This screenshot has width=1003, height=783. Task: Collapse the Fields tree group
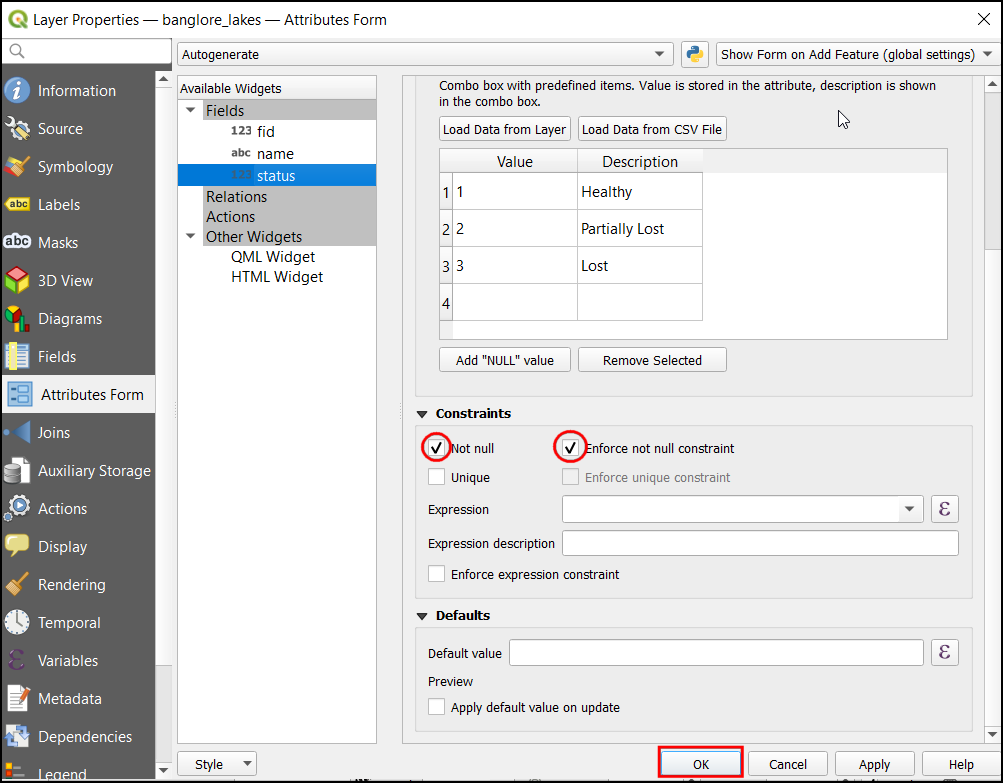pos(191,110)
